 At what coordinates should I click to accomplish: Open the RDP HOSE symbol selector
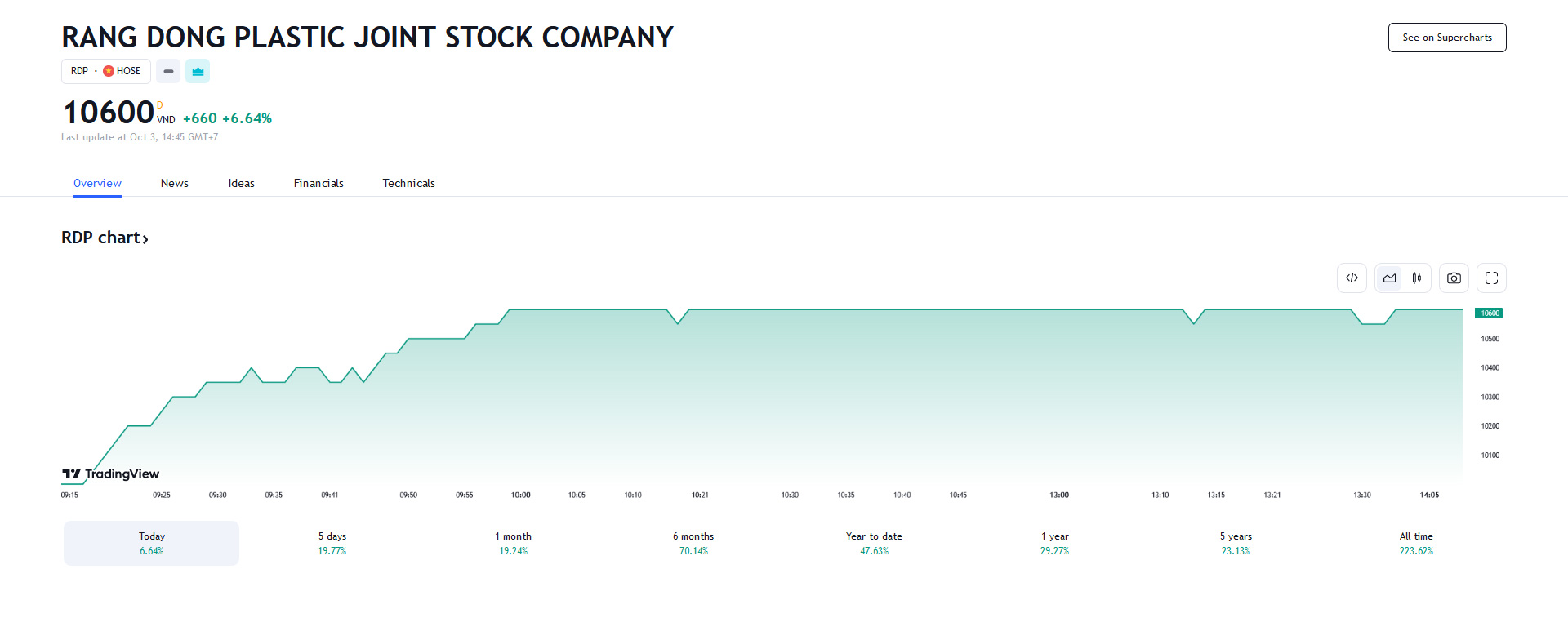pos(105,71)
